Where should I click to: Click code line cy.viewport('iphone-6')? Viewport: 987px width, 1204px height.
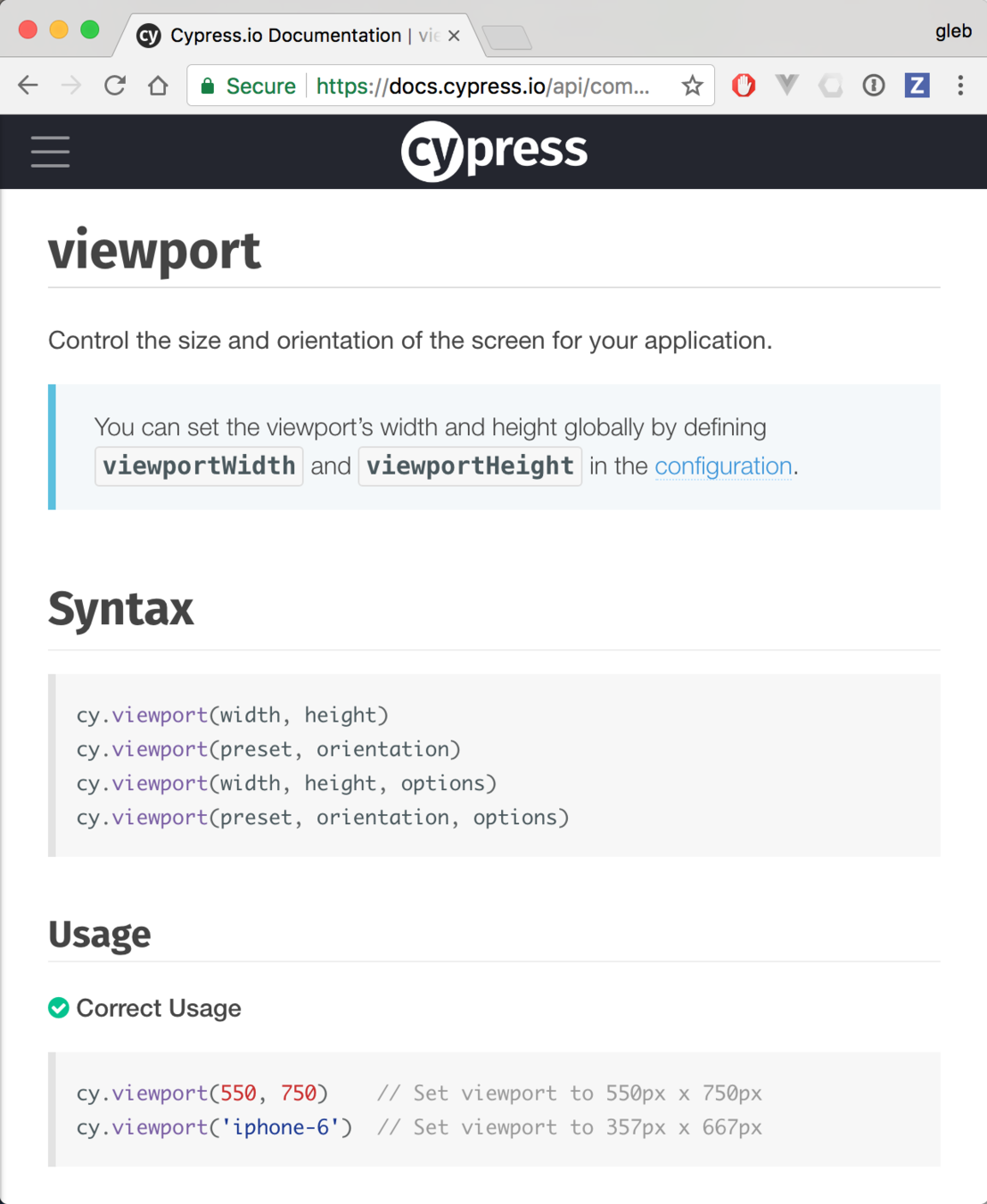point(214,1127)
